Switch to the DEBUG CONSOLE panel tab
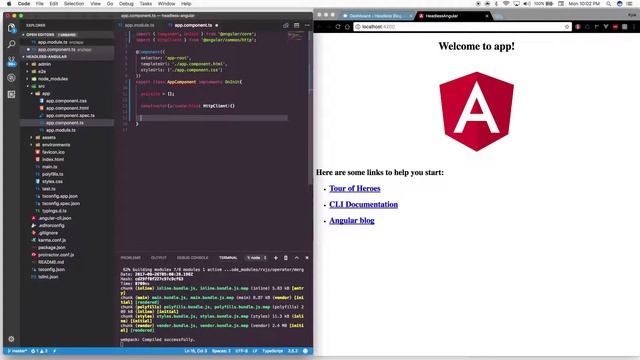The image size is (640, 360). tap(192, 258)
